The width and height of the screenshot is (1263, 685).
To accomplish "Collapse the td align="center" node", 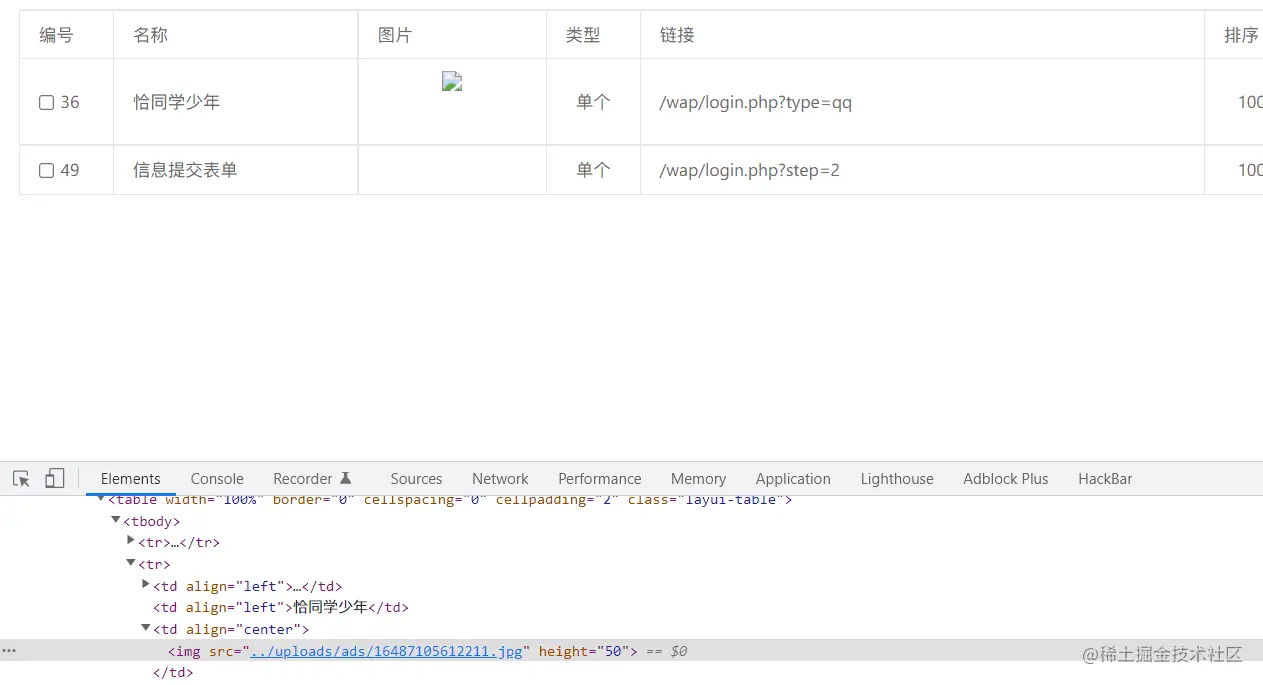I will [x=146, y=629].
